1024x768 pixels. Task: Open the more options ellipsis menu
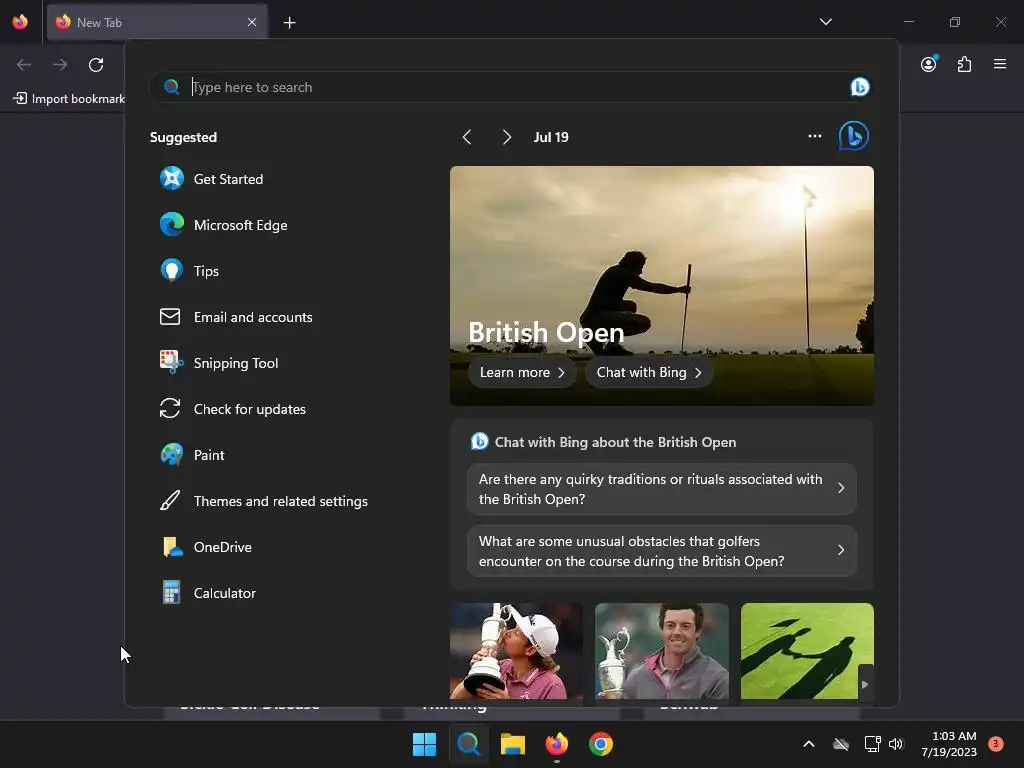[814, 136]
